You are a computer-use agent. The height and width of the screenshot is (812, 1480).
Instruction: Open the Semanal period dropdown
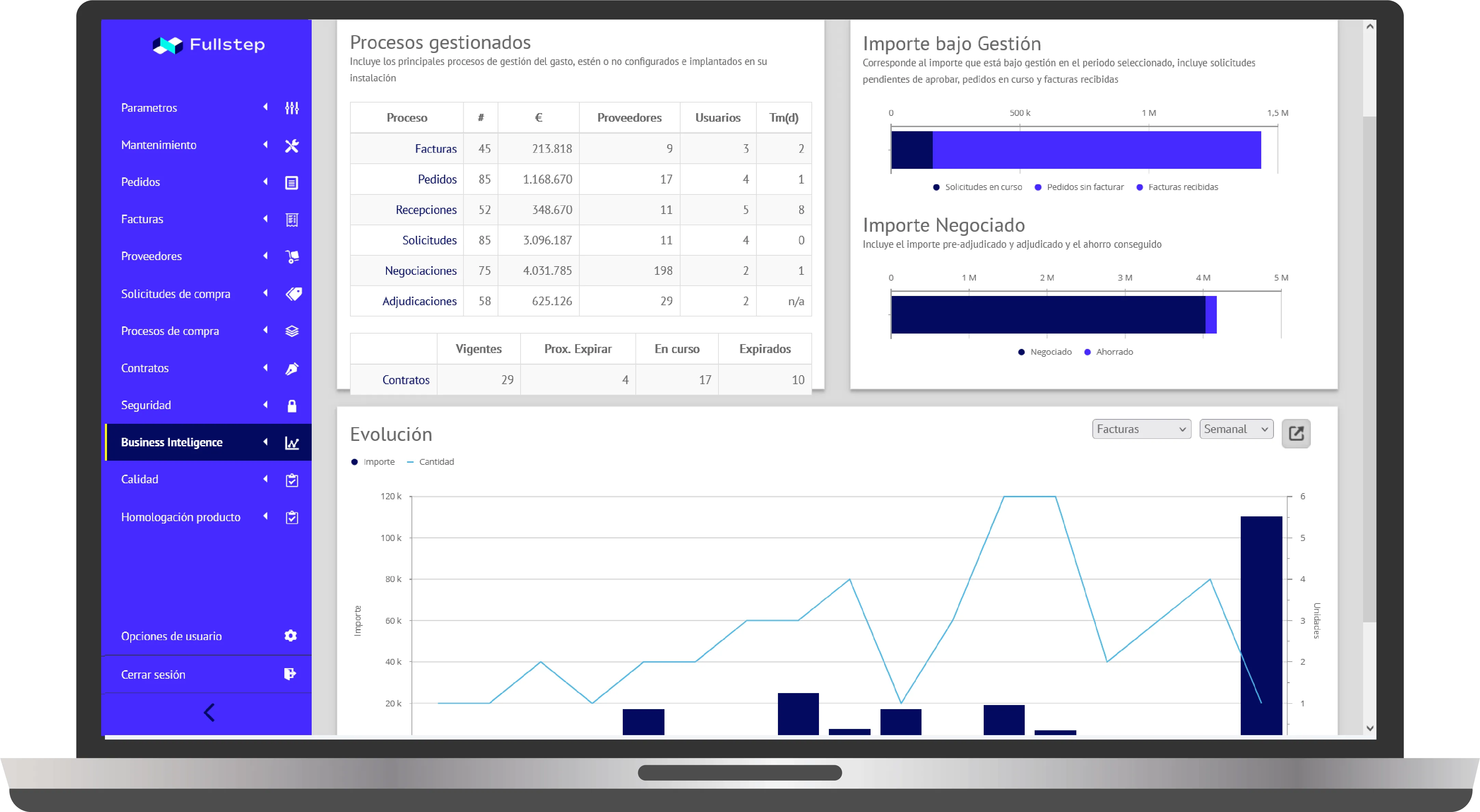[1236, 429]
